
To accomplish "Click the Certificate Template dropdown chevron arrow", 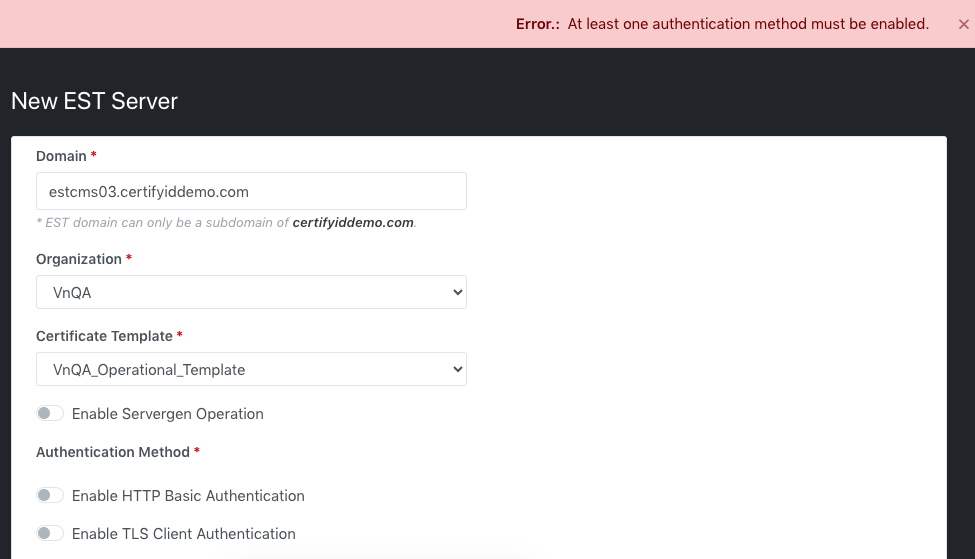I will click(457, 369).
